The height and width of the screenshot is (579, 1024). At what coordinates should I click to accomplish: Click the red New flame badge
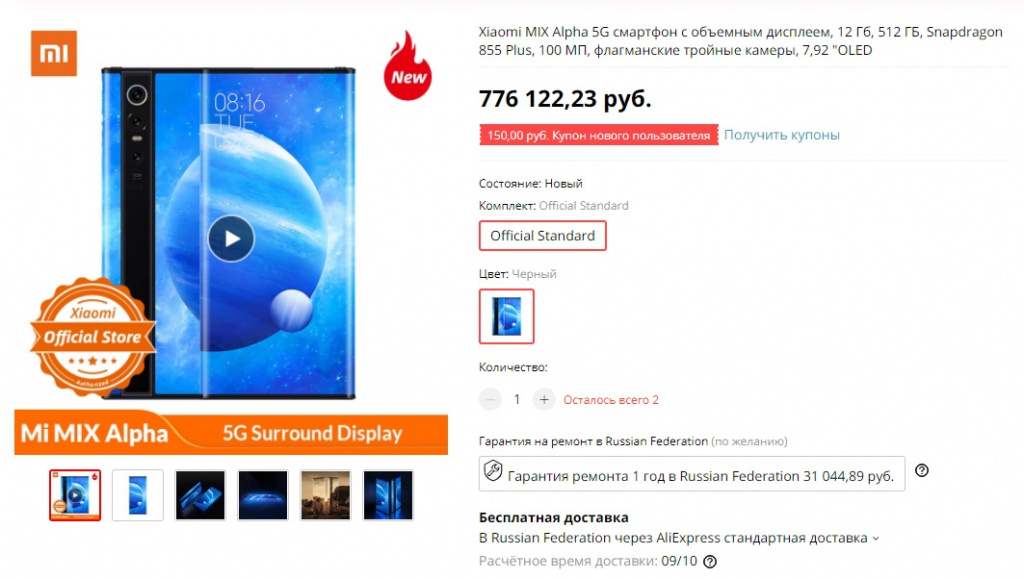coord(408,66)
